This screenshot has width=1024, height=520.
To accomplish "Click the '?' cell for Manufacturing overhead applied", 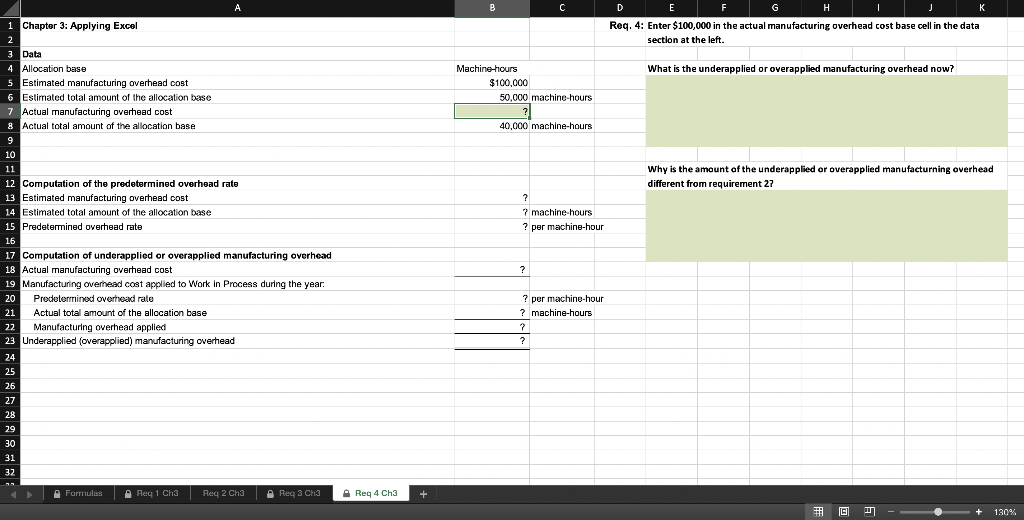I will tap(492, 327).
